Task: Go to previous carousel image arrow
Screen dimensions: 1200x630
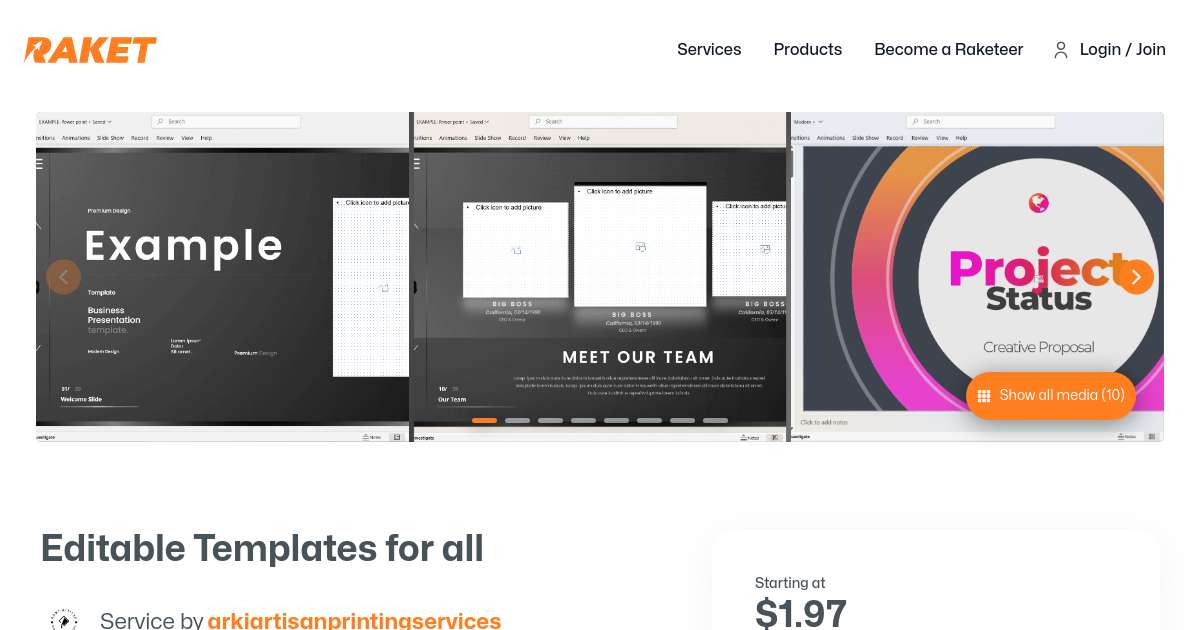Action: coord(64,277)
